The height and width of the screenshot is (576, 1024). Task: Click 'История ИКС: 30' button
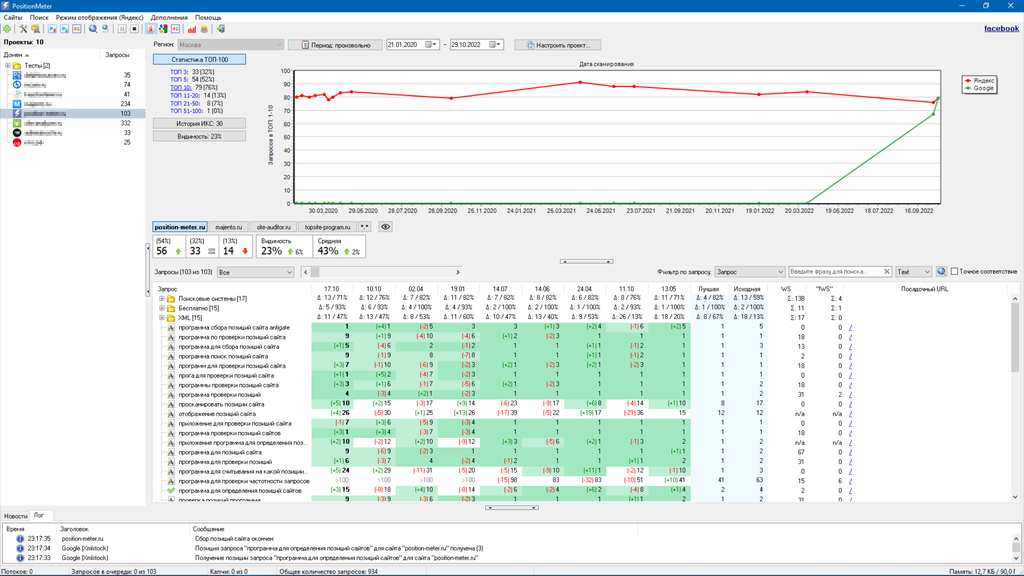click(x=200, y=123)
